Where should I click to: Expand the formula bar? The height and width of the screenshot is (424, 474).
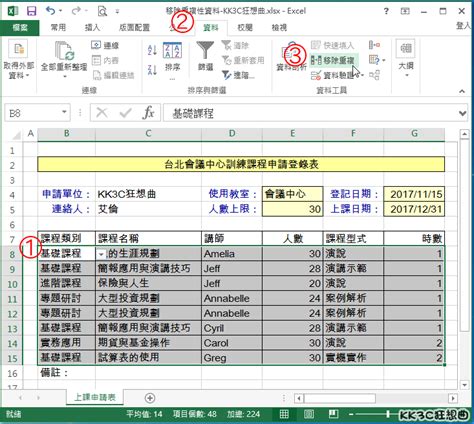pyautogui.click(x=462, y=114)
